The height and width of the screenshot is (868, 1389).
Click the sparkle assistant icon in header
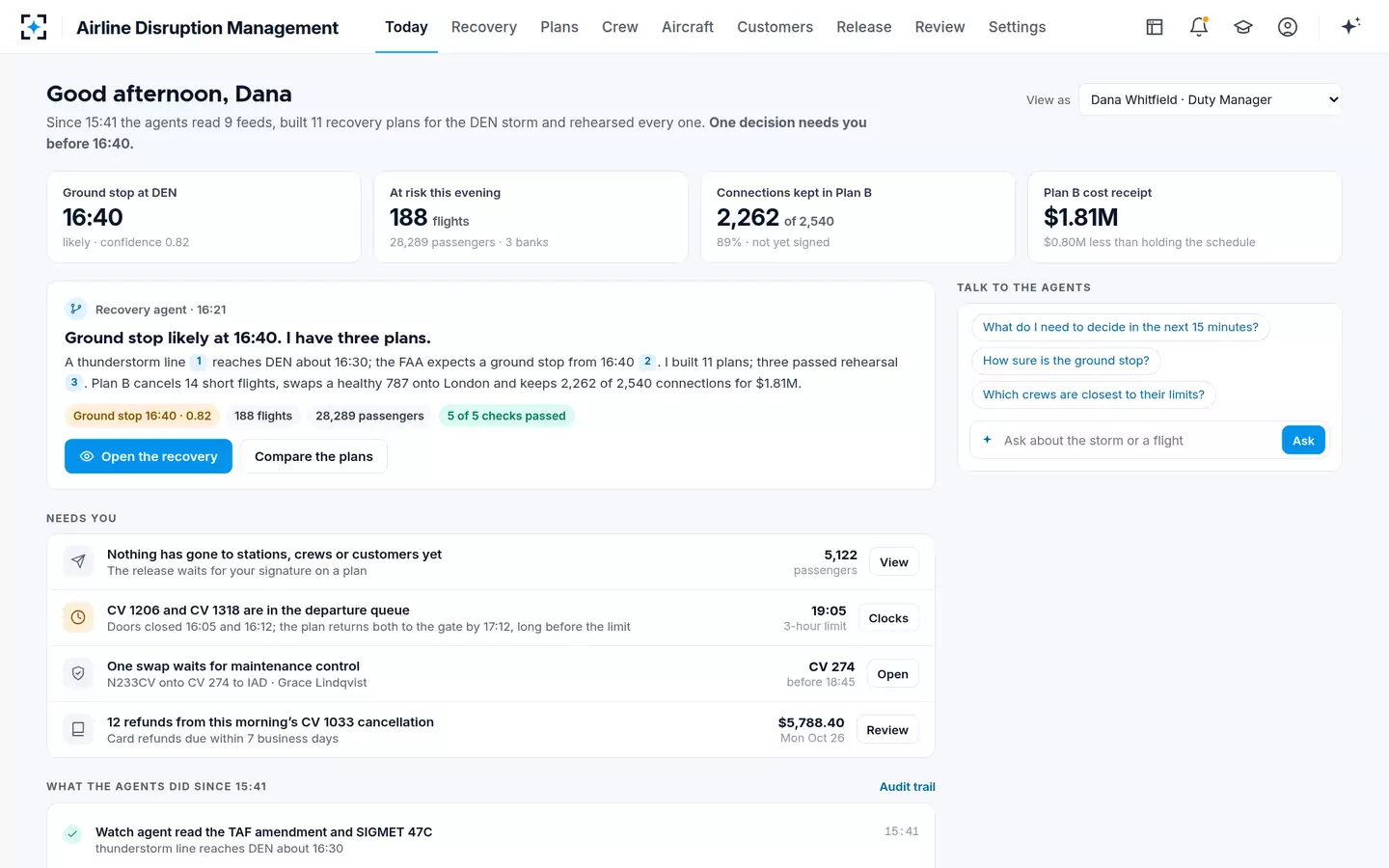click(1350, 26)
